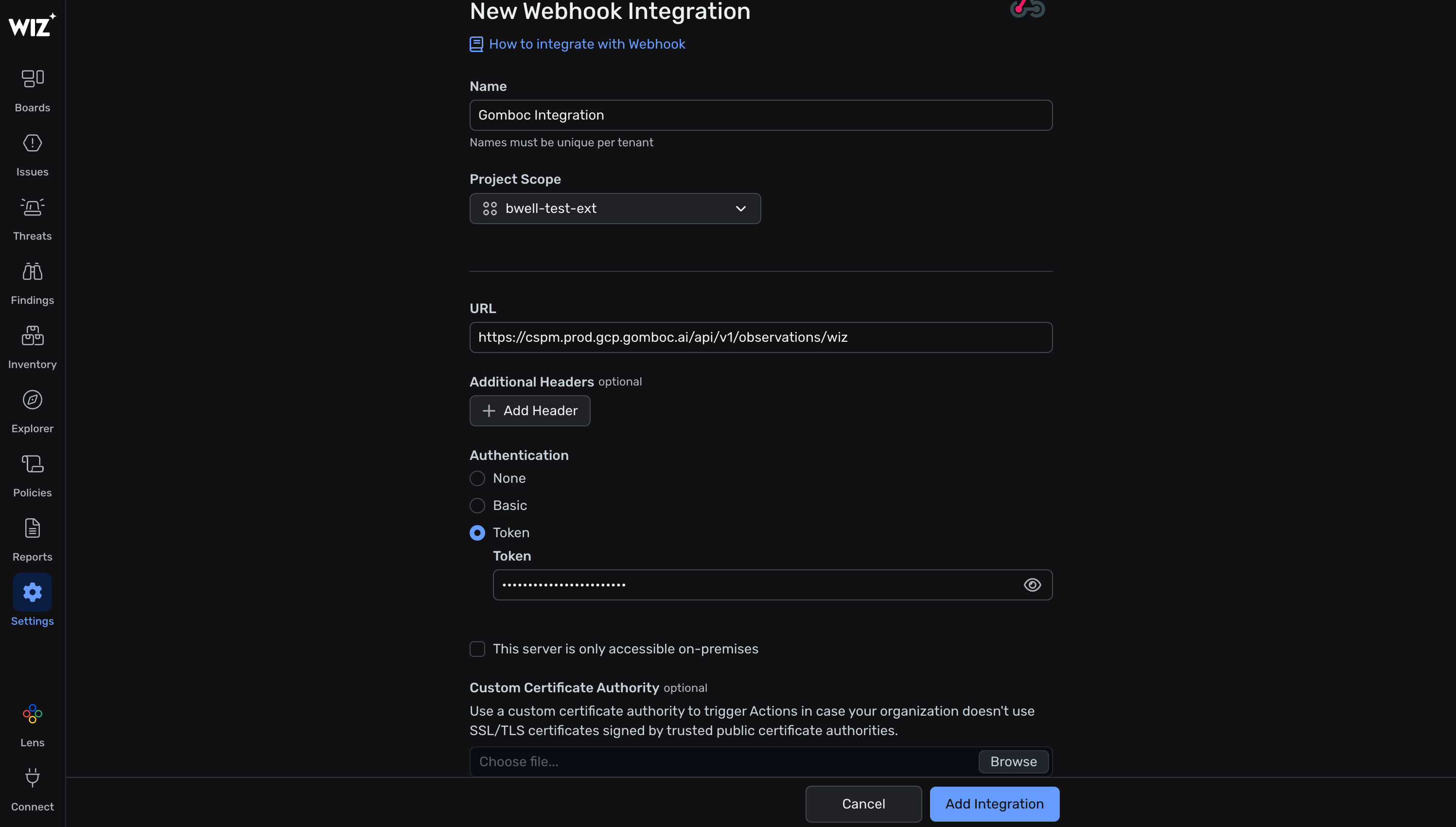This screenshot has width=1456, height=827.
Task: Click the 'Custom Certificate Authority' label
Action: (564, 688)
